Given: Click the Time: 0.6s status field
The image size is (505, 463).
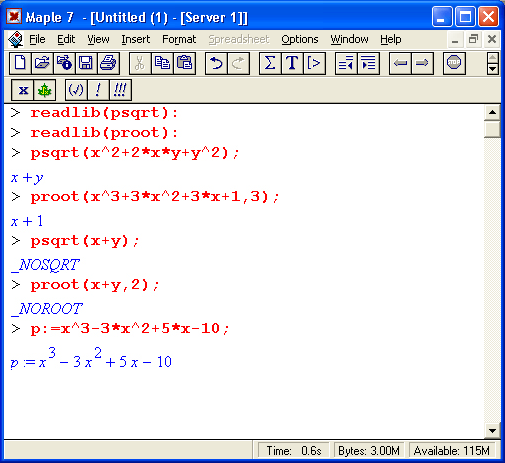Looking at the screenshot, I should pos(294,451).
